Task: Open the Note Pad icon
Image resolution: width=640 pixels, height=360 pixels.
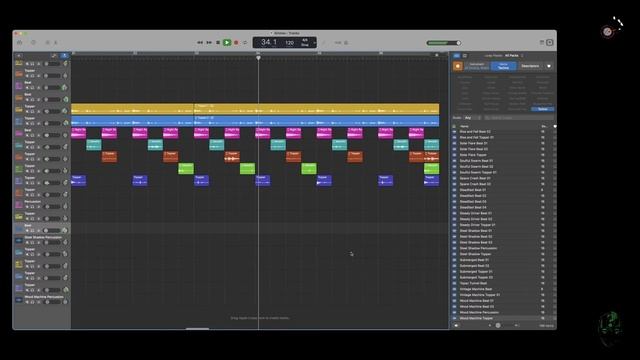Action: coord(542,42)
